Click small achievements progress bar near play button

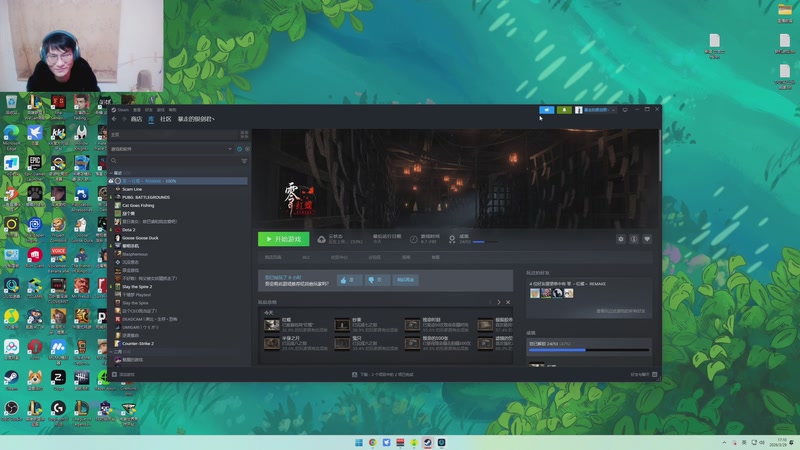[485, 242]
